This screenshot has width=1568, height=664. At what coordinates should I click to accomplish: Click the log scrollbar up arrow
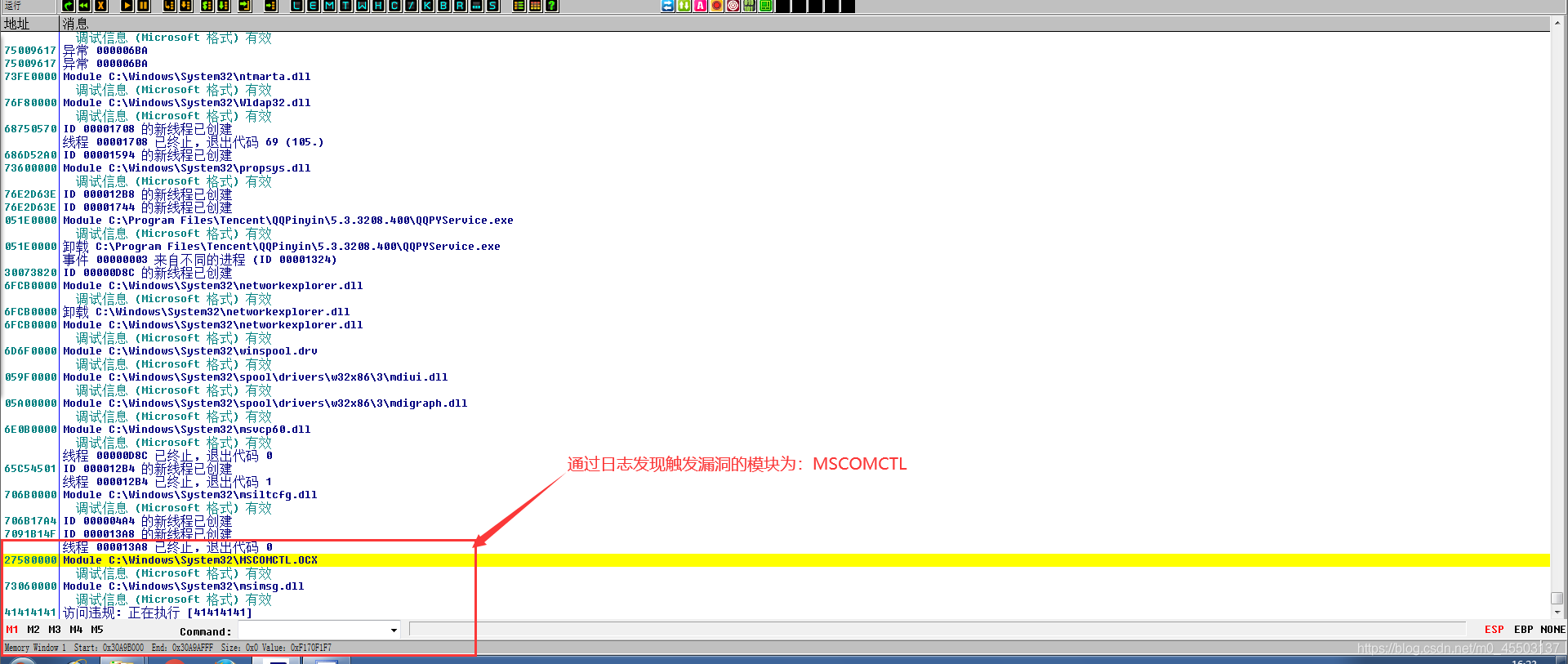[x=1557, y=23]
